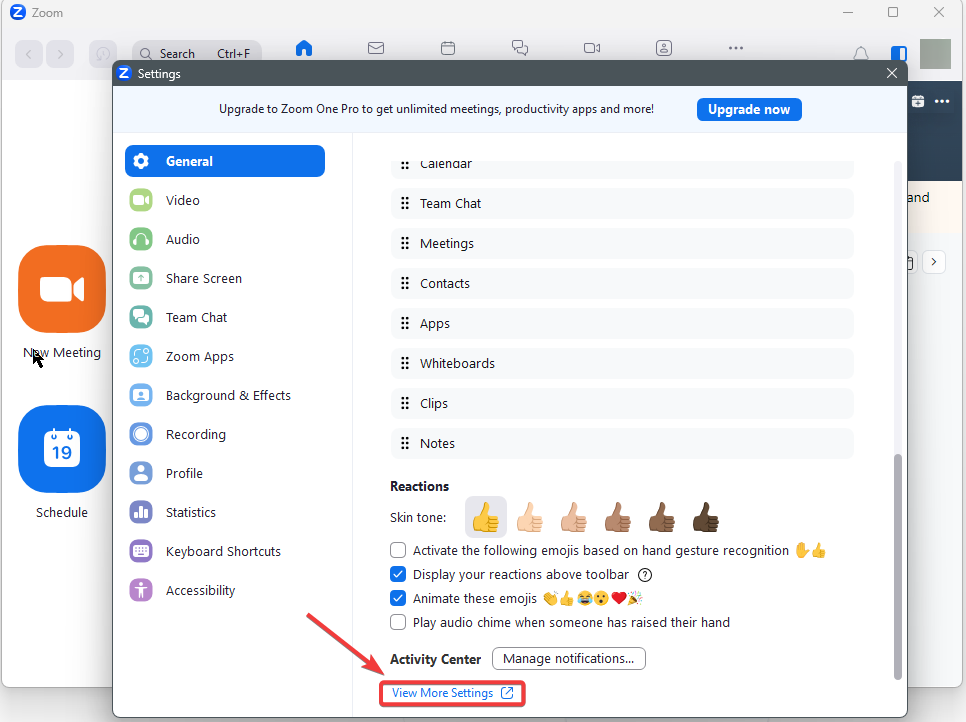Choose the medium-light skin tone thumbs-up
The height and width of the screenshot is (722, 966).
click(574, 517)
